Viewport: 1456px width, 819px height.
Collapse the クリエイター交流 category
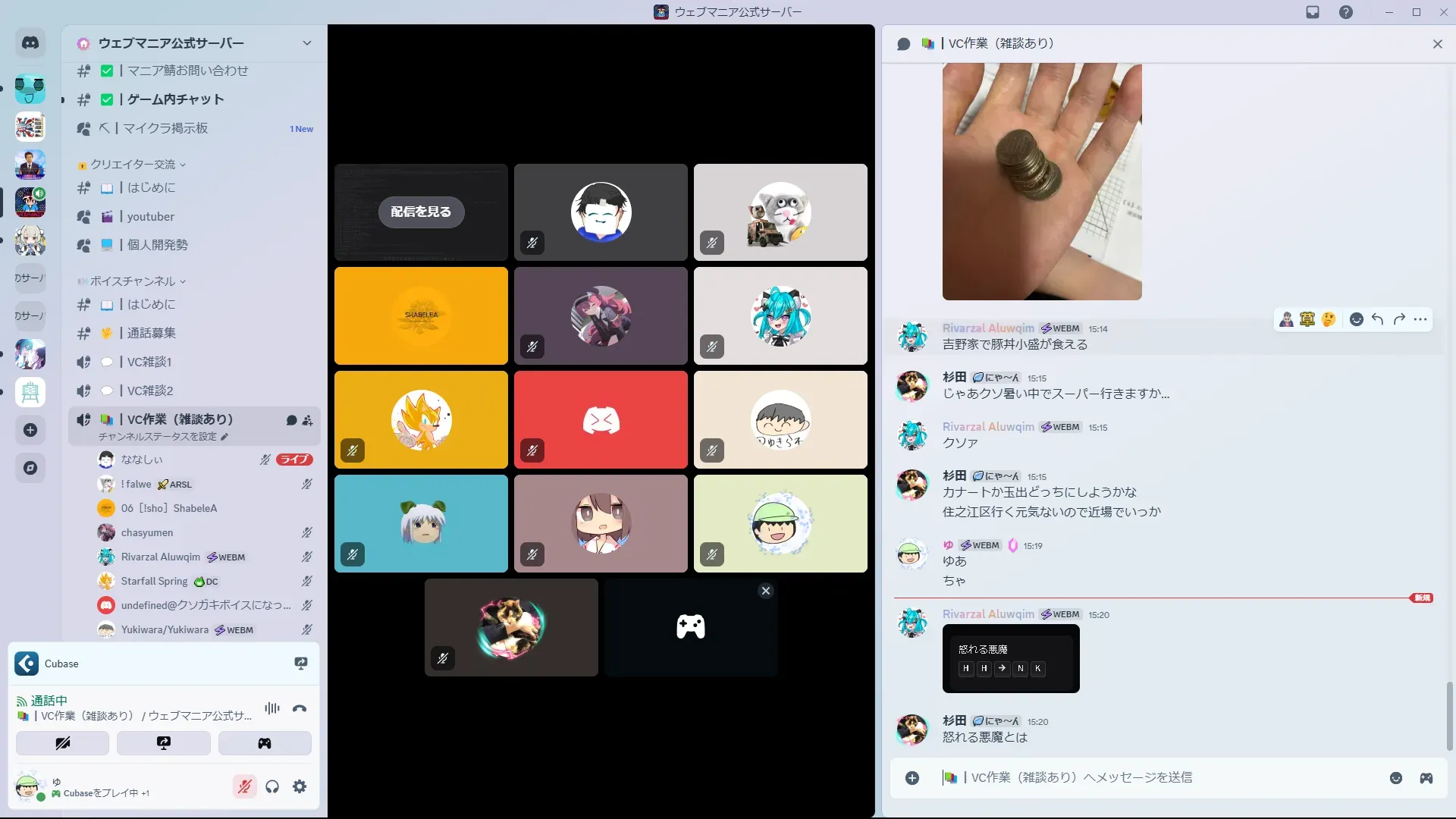point(133,165)
